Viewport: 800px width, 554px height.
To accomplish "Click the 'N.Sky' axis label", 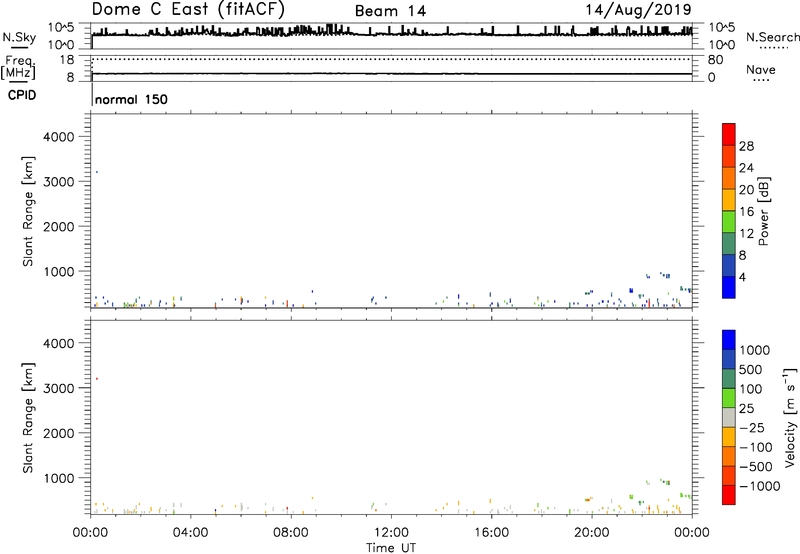I will (19, 37).
